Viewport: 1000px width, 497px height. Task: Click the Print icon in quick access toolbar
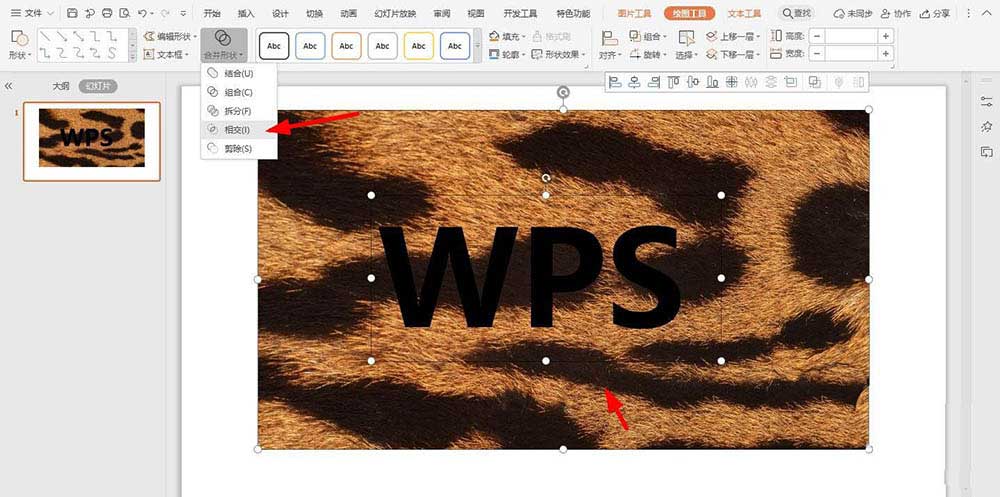click(x=107, y=13)
